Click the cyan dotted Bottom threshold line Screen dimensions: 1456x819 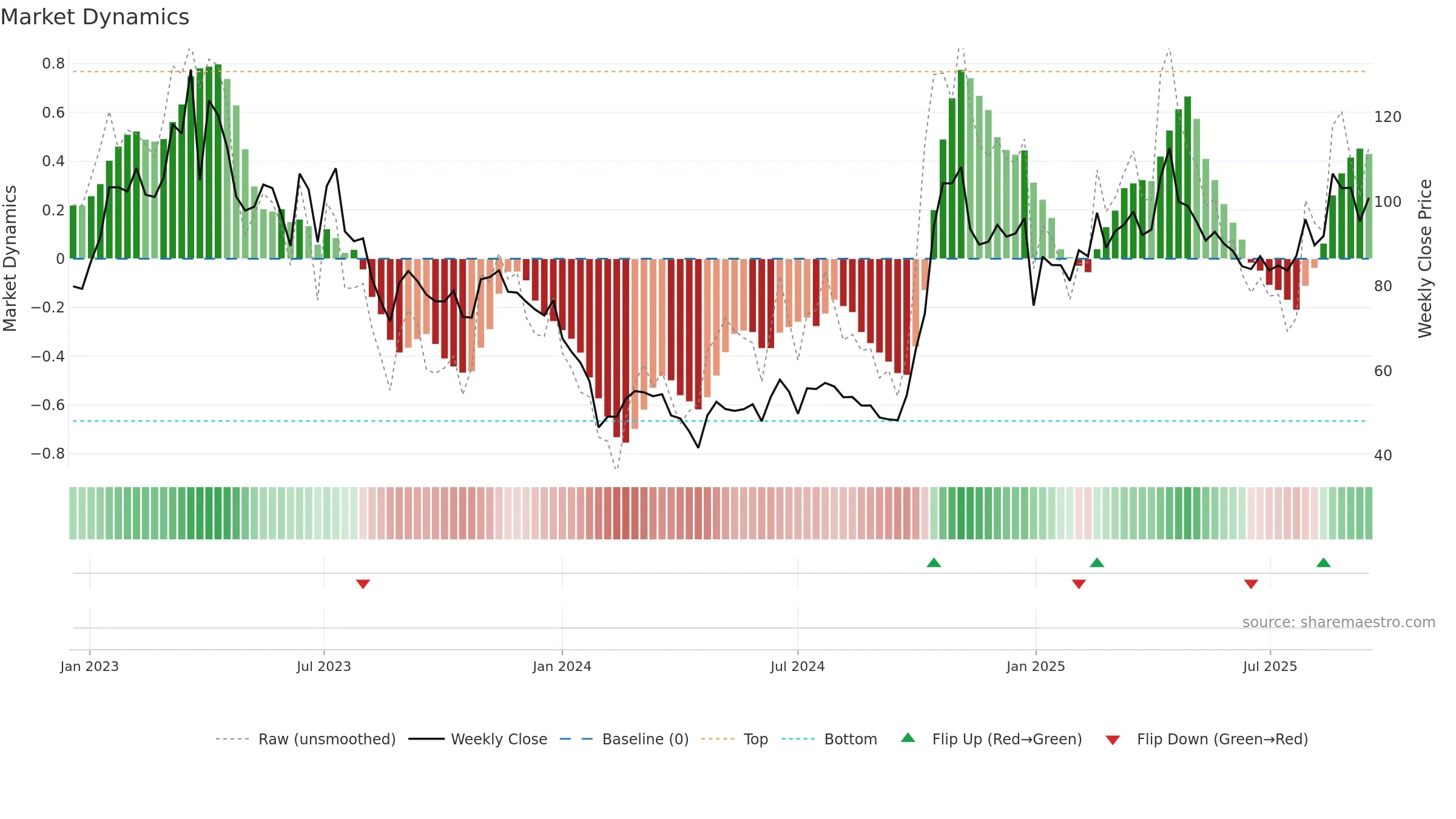pyautogui.click(x=719, y=421)
